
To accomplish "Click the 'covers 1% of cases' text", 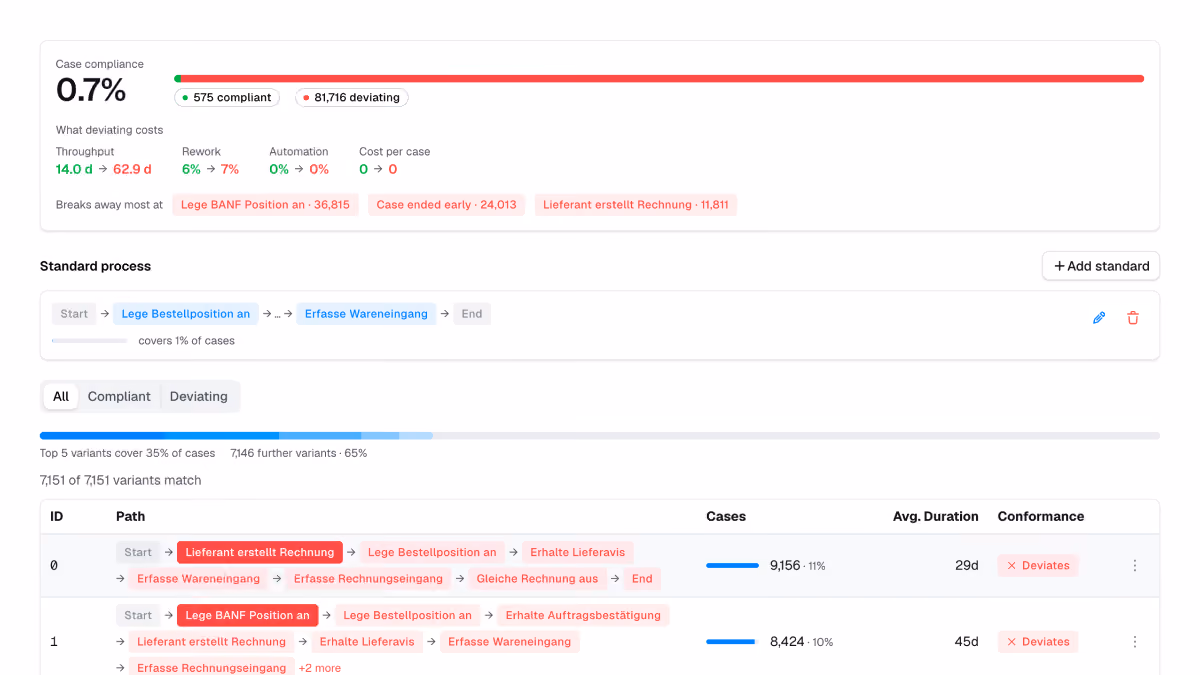I will tap(187, 341).
